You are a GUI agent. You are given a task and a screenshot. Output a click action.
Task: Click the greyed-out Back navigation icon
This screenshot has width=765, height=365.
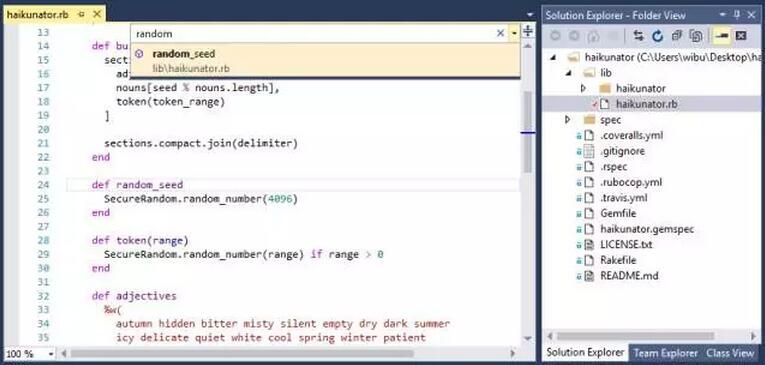(555, 35)
